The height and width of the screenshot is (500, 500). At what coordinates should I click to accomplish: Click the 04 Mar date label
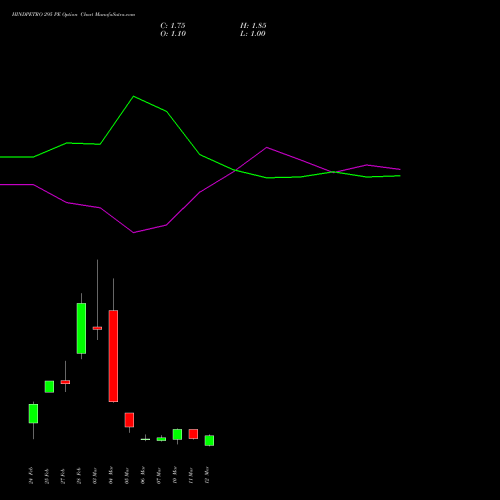coord(111,475)
